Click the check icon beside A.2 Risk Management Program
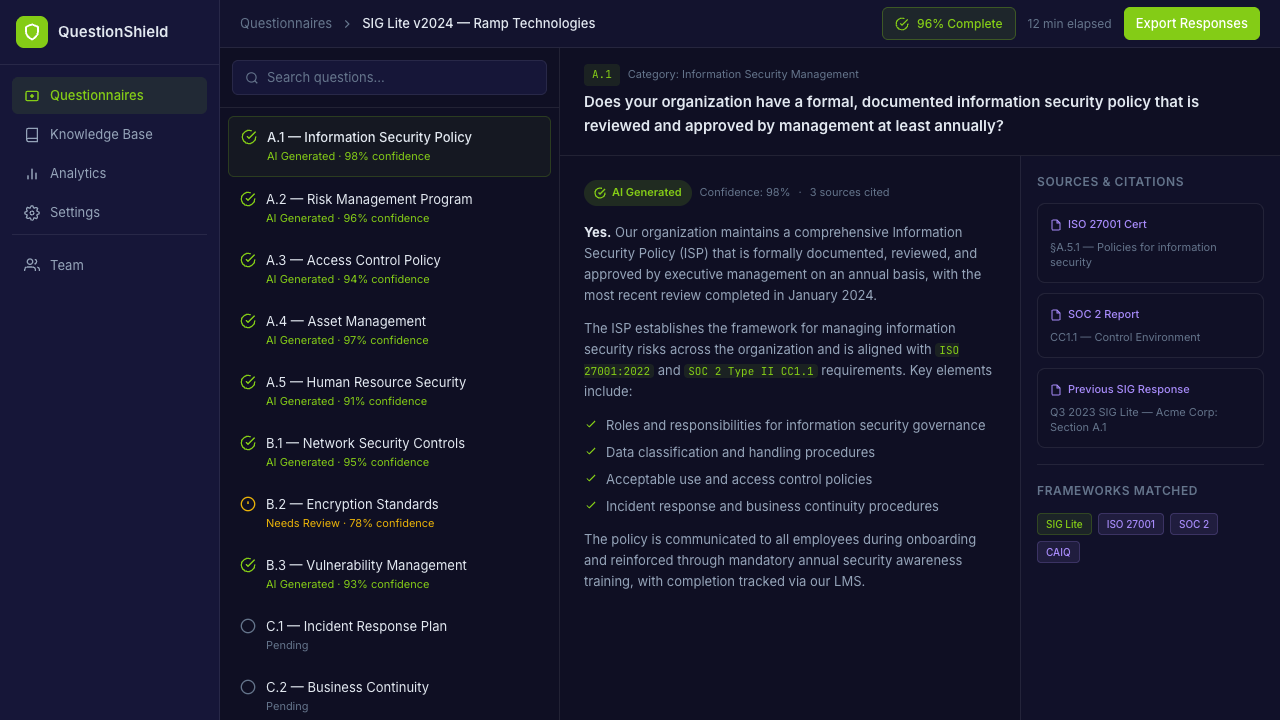 tap(248, 199)
